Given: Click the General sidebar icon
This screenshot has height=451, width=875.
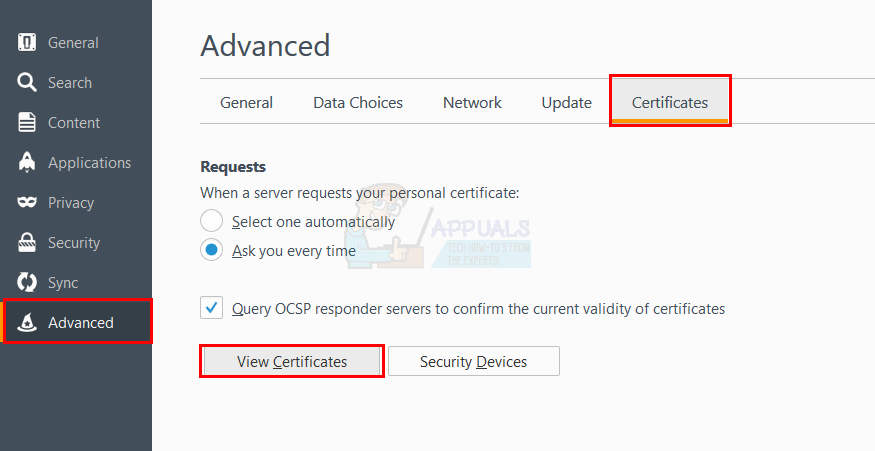Looking at the screenshot, I should point(28,43).
